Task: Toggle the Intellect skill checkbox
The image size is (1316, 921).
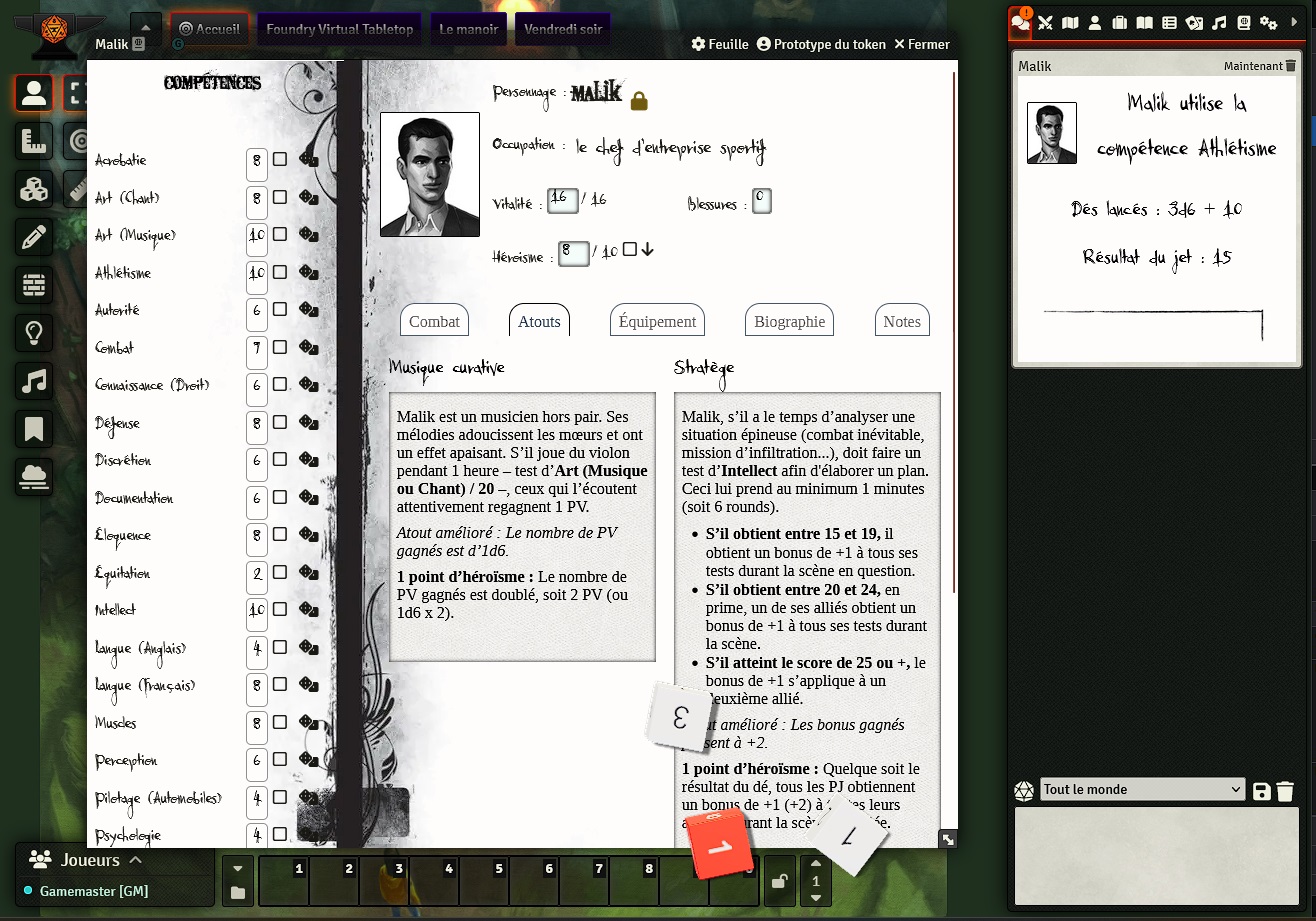Action: 280,610
